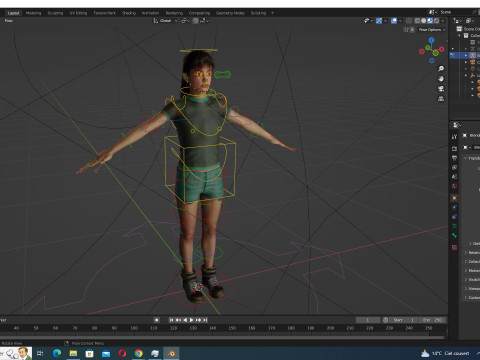Open the snapping options dropdown

pos(204,21)
